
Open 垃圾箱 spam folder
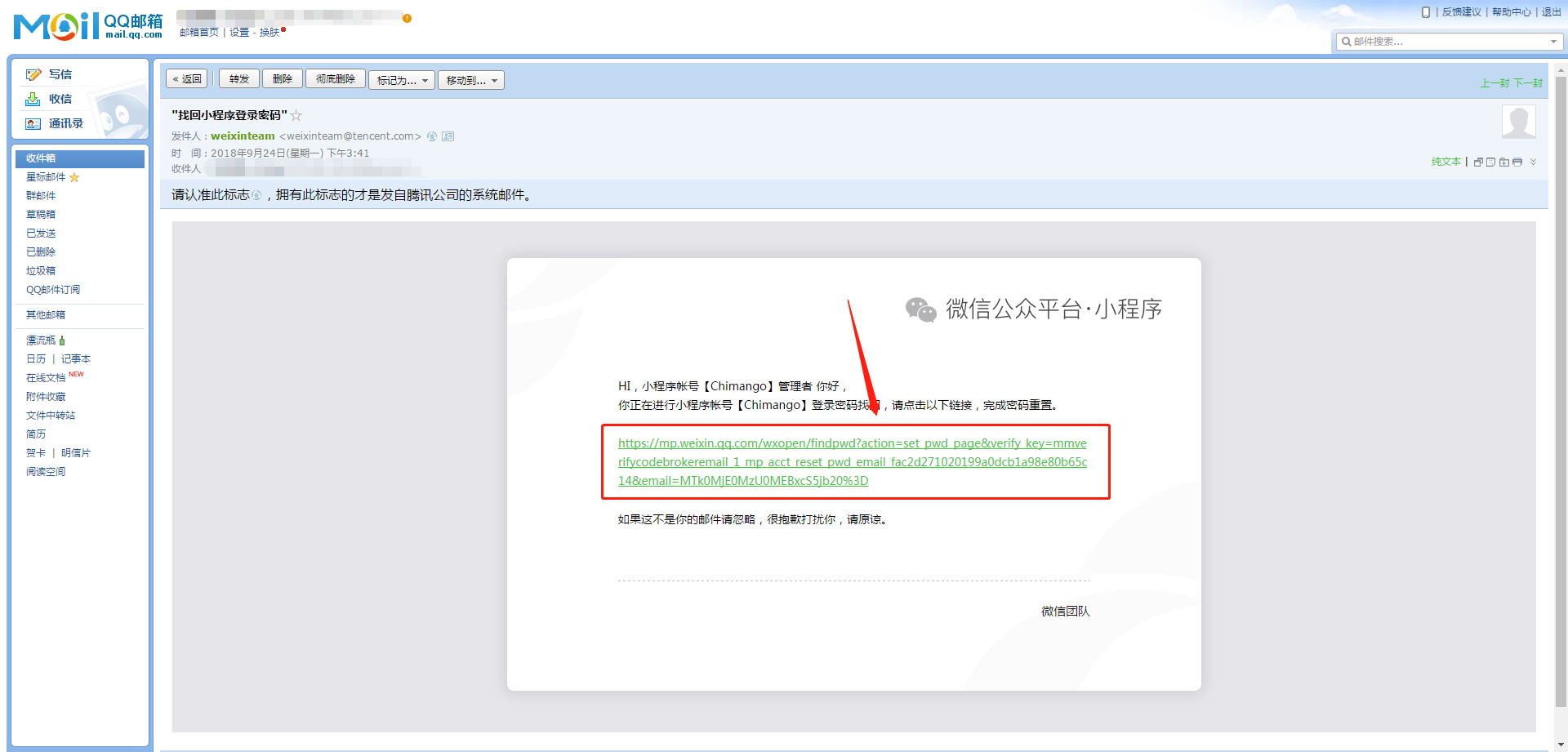coord(41,271)
